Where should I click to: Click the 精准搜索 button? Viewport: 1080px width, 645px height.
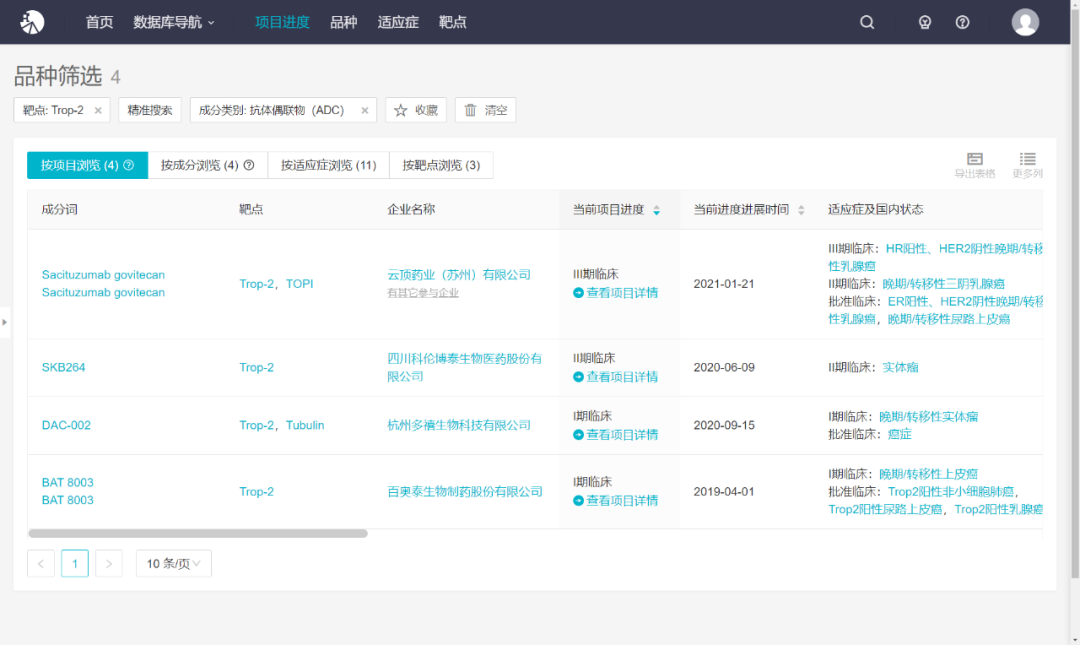149,110
